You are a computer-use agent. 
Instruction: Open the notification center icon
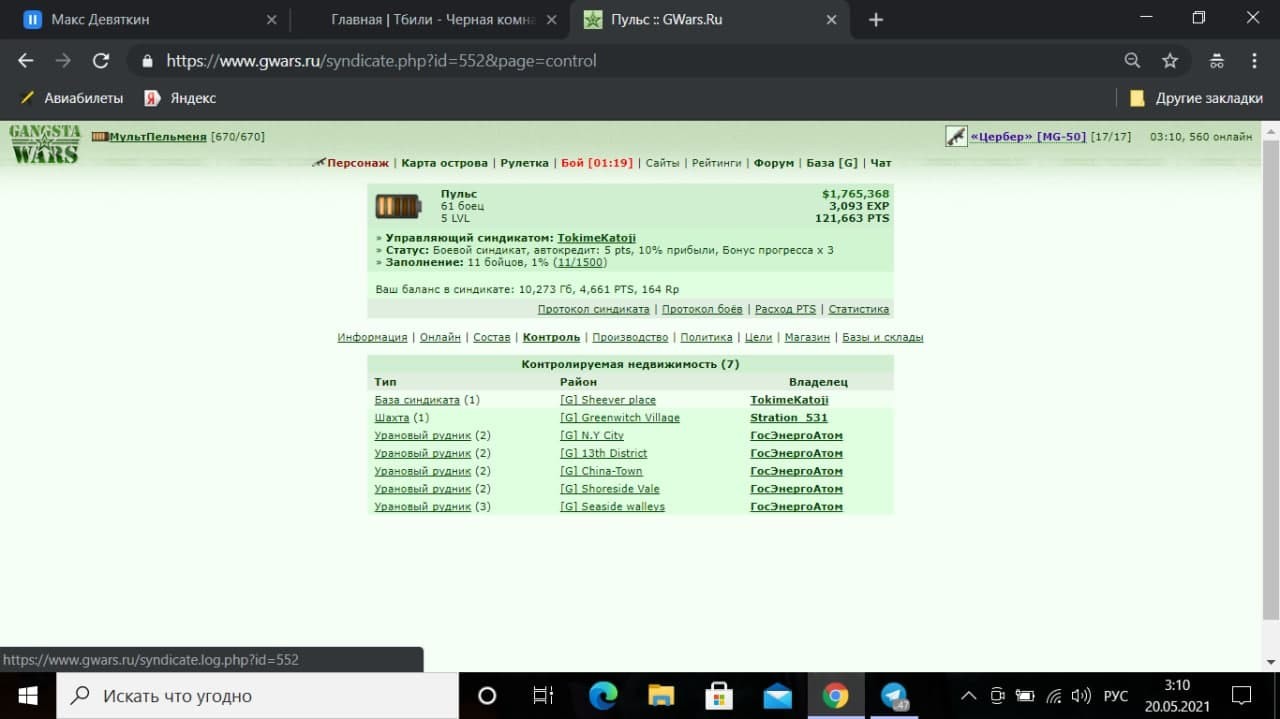1241,696
